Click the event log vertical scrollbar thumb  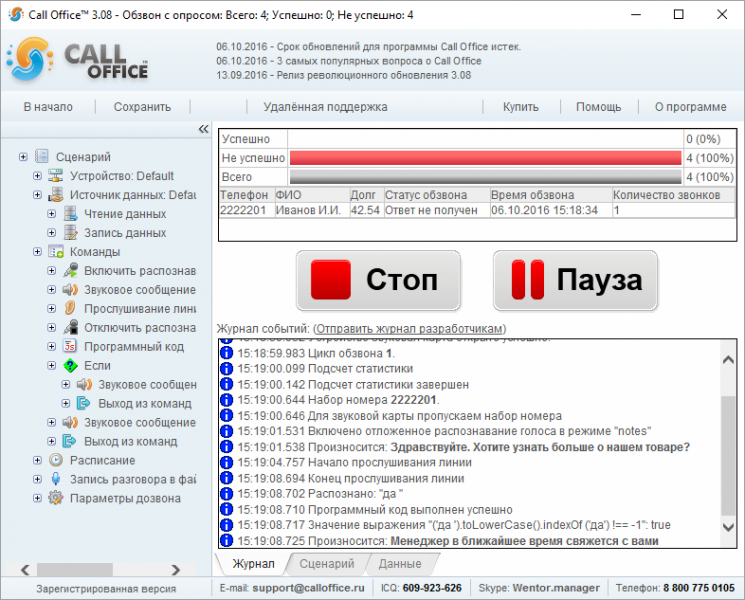pyautogui.click(x=728, y=456)
